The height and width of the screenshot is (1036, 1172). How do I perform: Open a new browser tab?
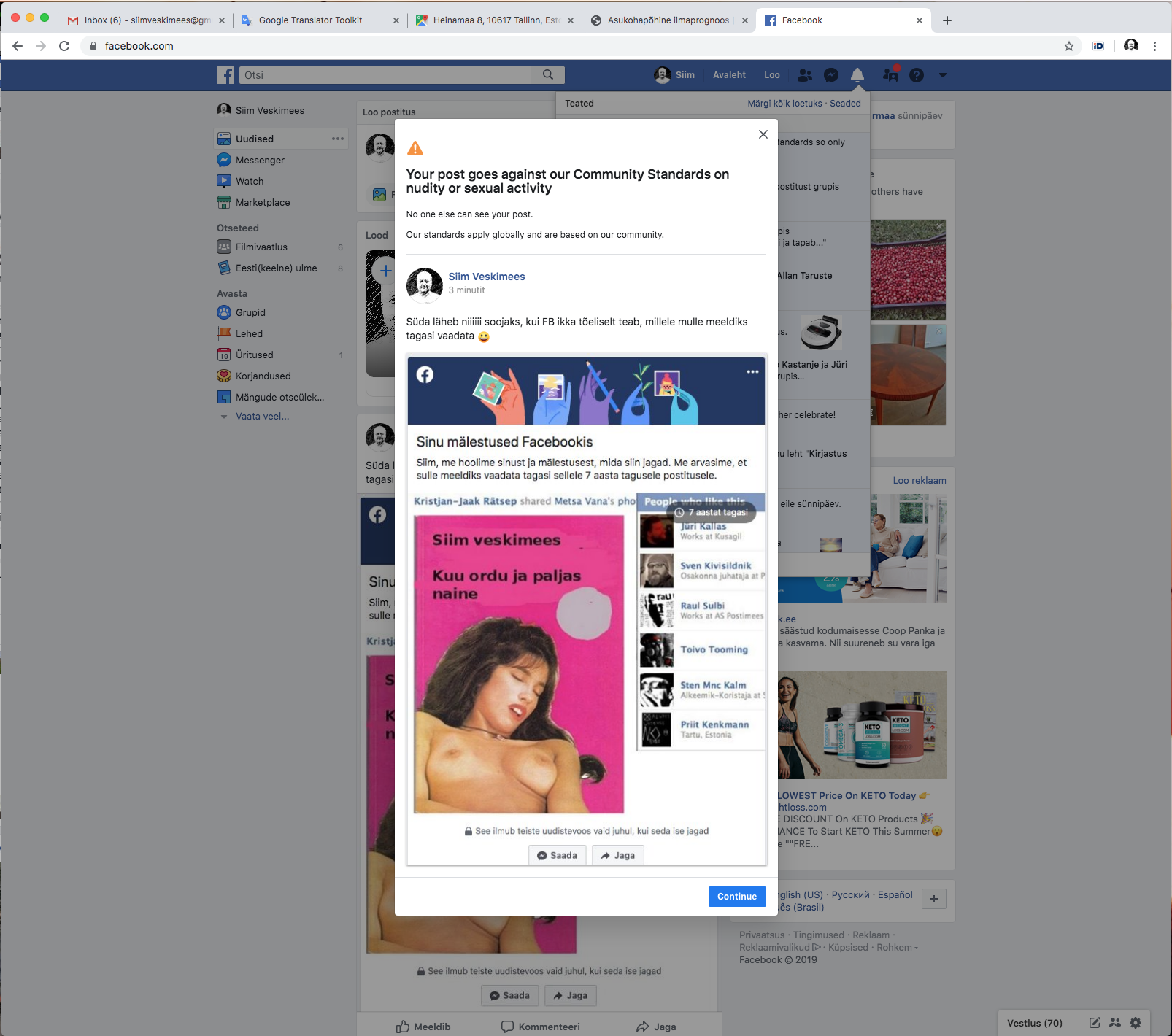pos(947,20)
